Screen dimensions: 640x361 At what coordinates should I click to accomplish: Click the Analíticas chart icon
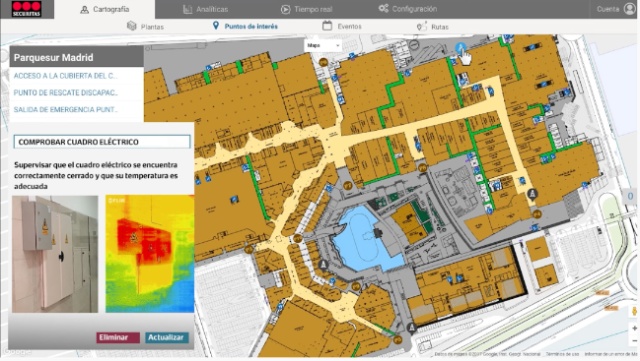(187, 9)
